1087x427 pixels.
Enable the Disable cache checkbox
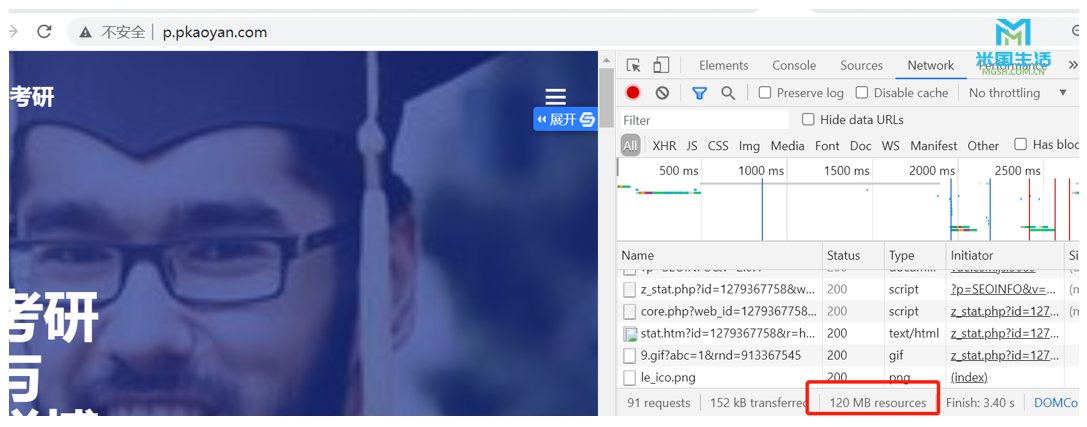862,92
